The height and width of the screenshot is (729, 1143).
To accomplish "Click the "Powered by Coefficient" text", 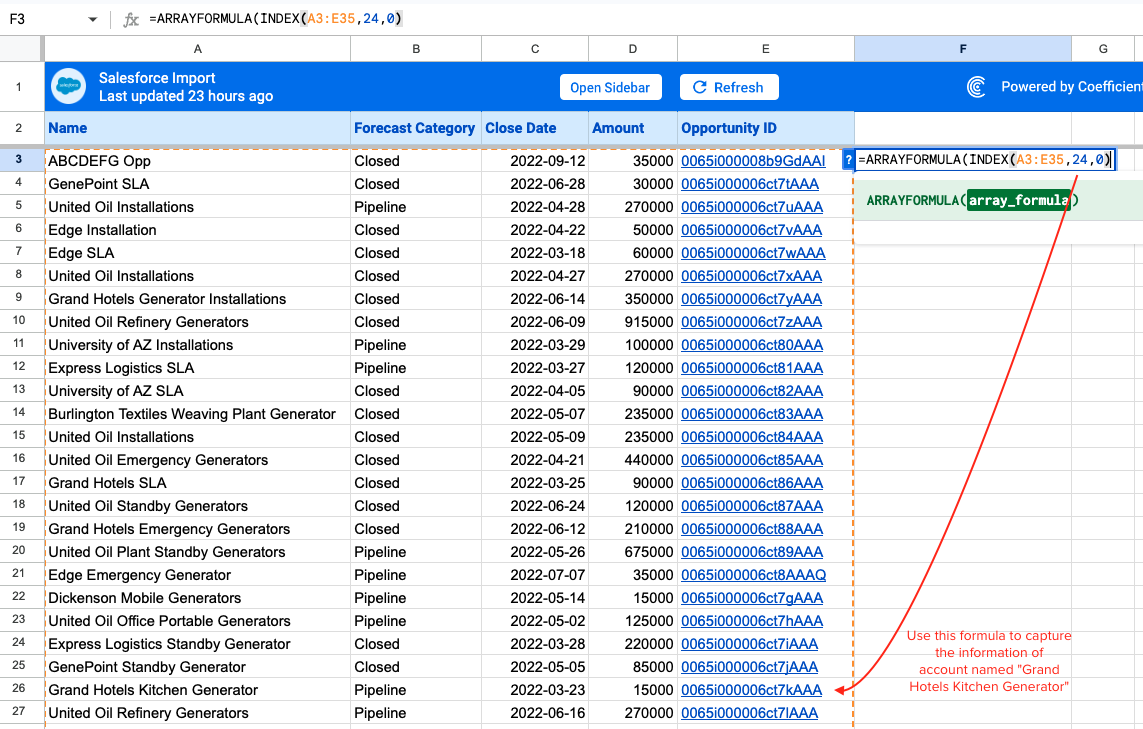I will click(x=1072, y=87).
